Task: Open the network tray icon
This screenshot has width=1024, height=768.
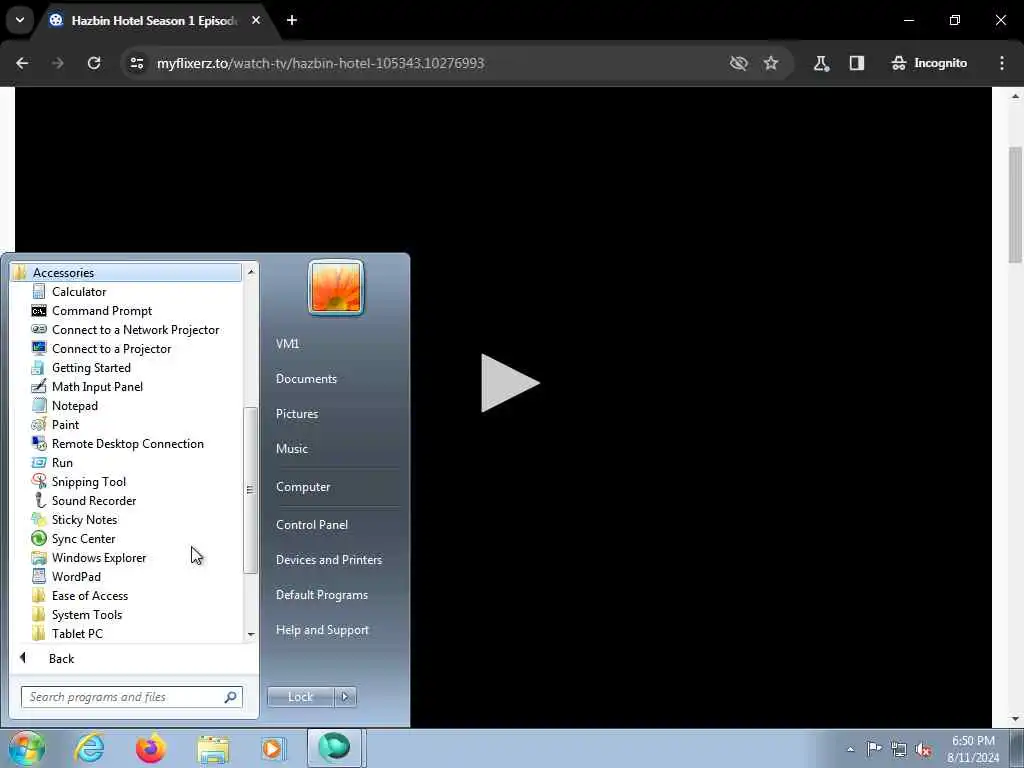Action: coord(899,749)
